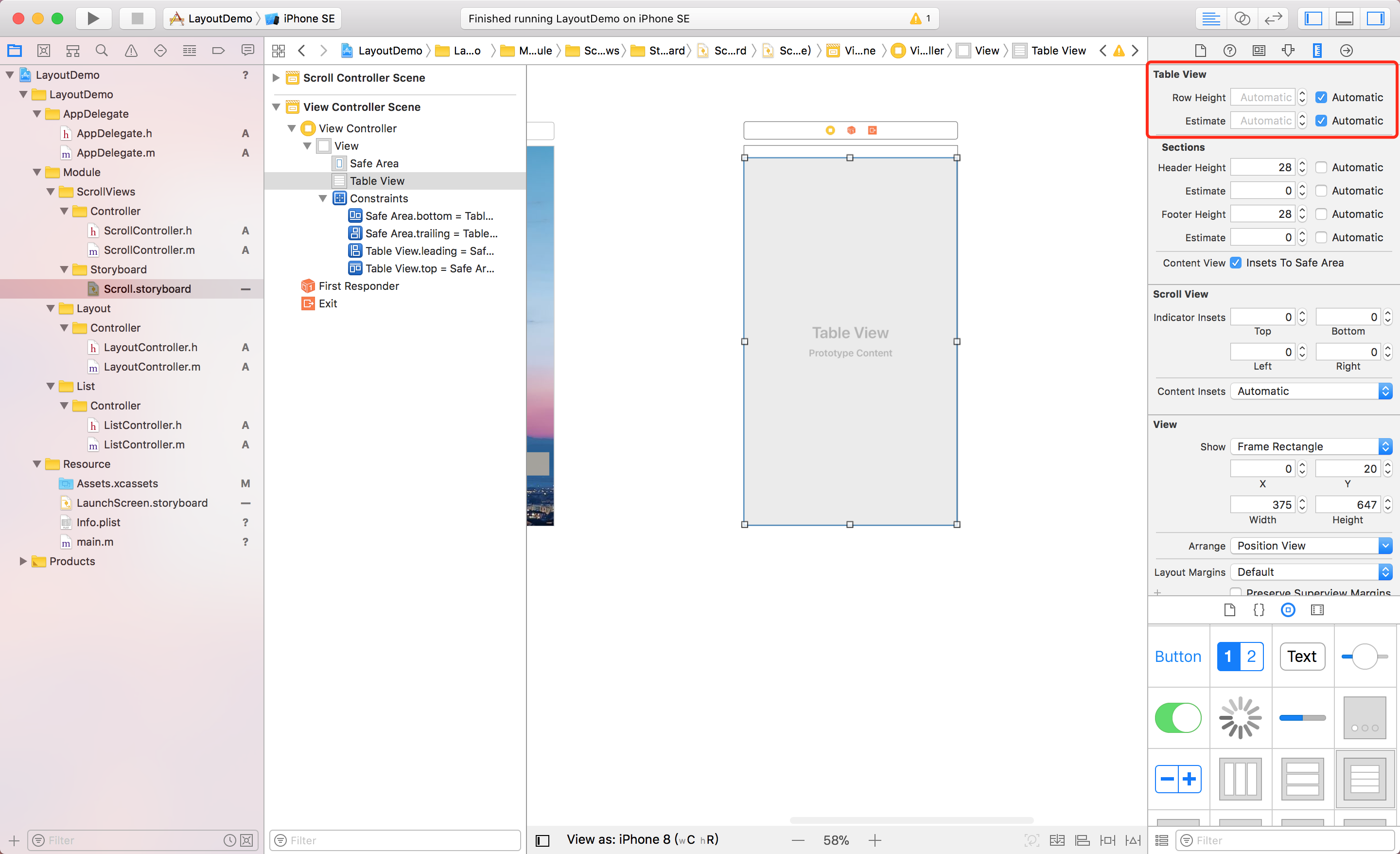Toggle the document outline at canvas bottom
The image size is (1400, 854).
(x=542, y=840)
